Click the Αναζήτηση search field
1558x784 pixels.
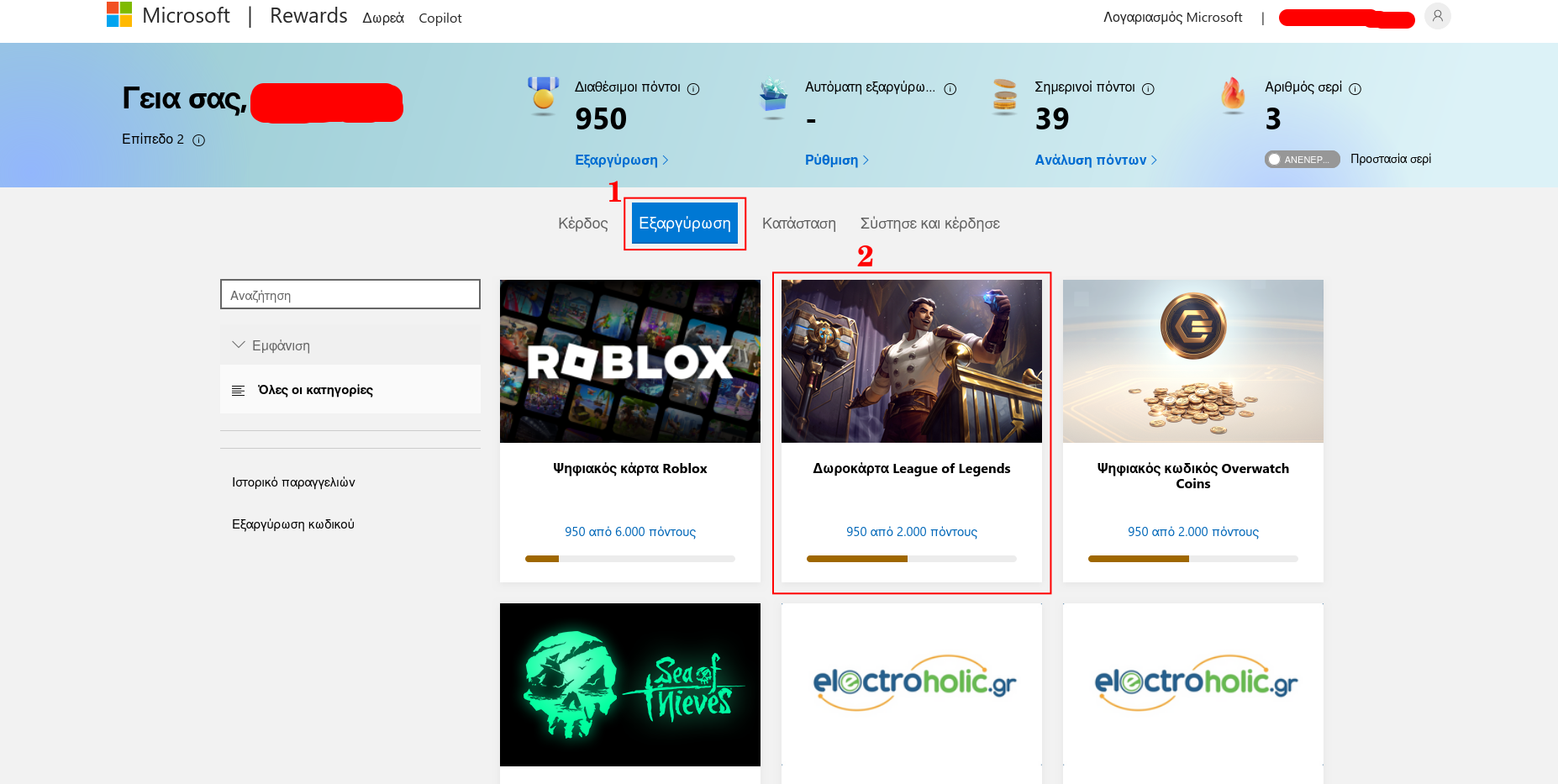click(x=350, y=295)
